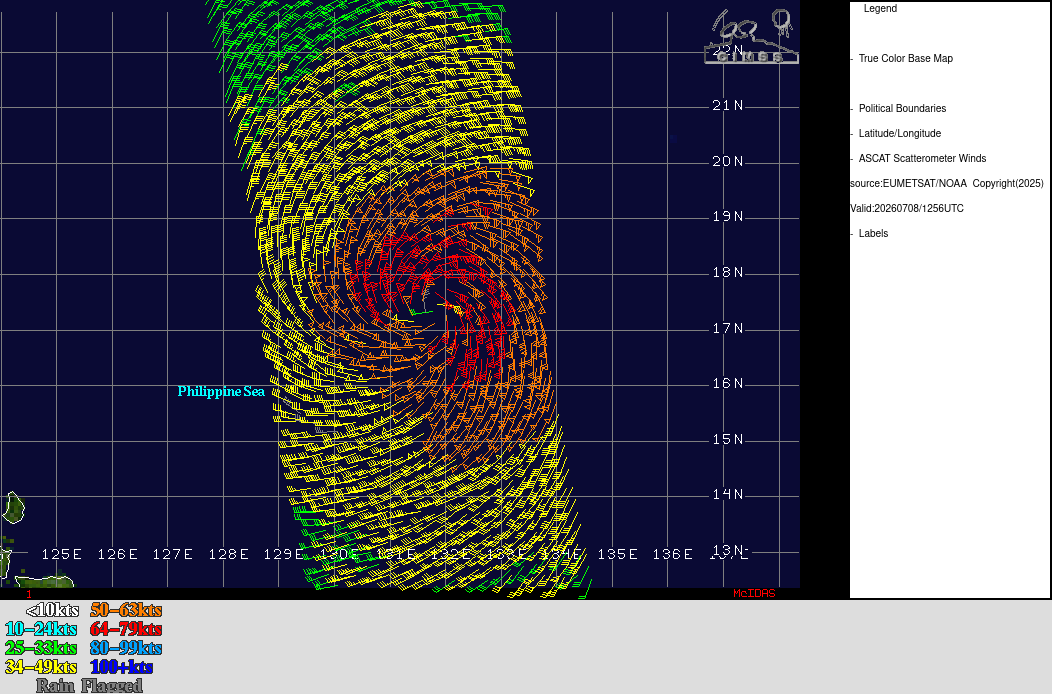This screenshot has height=694, width=1052.
Task: Click the 14 N latitude label
Action: coord(728,494)
